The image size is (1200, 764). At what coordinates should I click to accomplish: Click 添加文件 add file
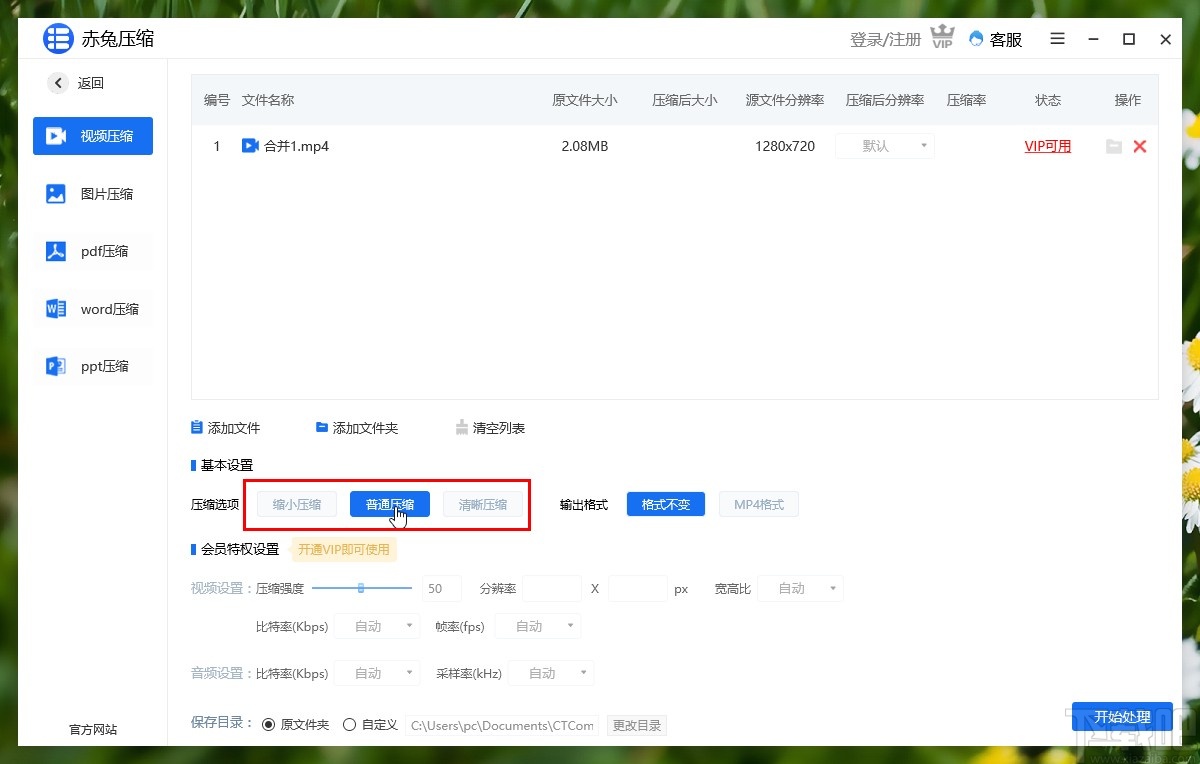click(225, 428)
